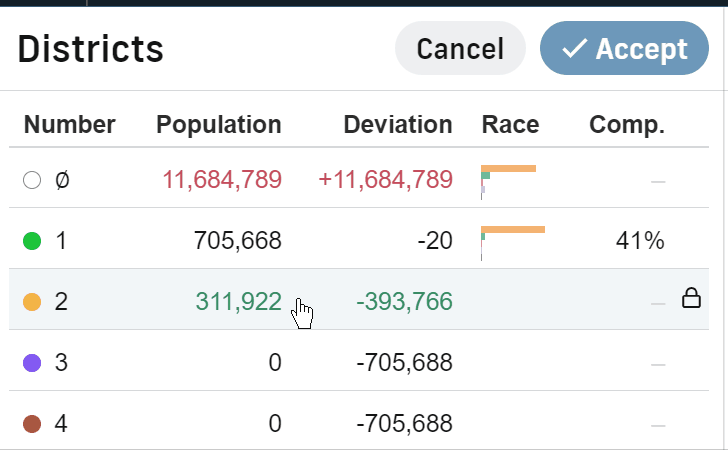This screenshot has width=728, height=450.
Task: Cancel the district changes
Action: [460, 48]
